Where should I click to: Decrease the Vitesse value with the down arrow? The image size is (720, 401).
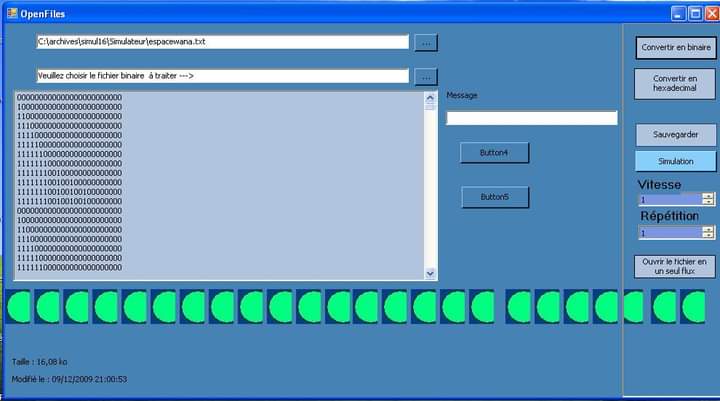tap(708, 203)
